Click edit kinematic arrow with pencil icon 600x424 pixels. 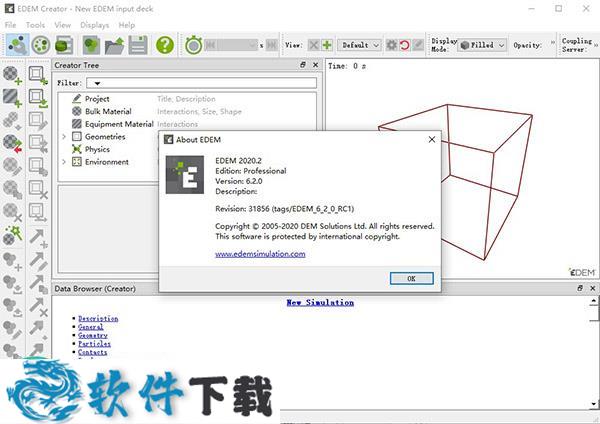[x=38, y=261]
